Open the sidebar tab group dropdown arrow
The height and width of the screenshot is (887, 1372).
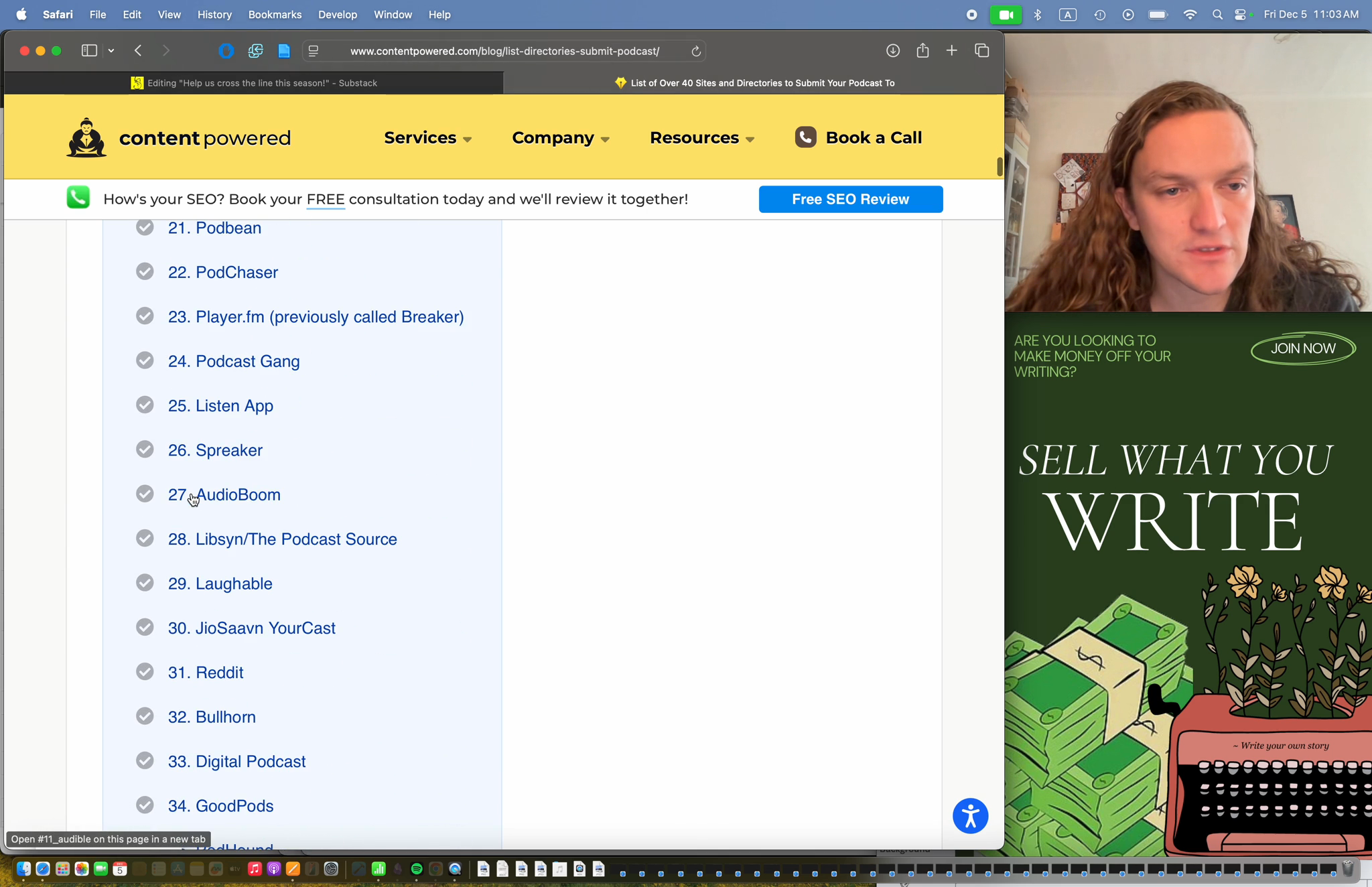tap(111, 51)
